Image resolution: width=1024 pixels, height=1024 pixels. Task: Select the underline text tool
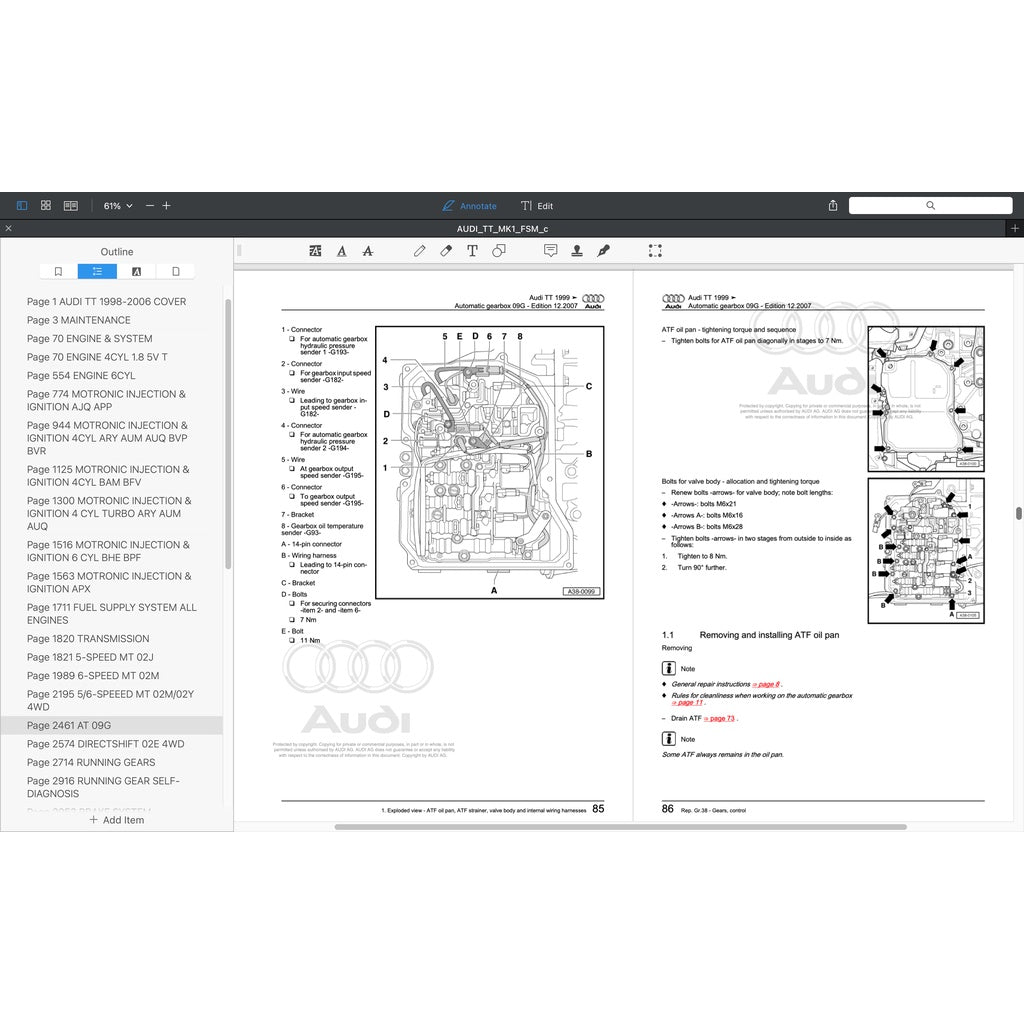342,251
